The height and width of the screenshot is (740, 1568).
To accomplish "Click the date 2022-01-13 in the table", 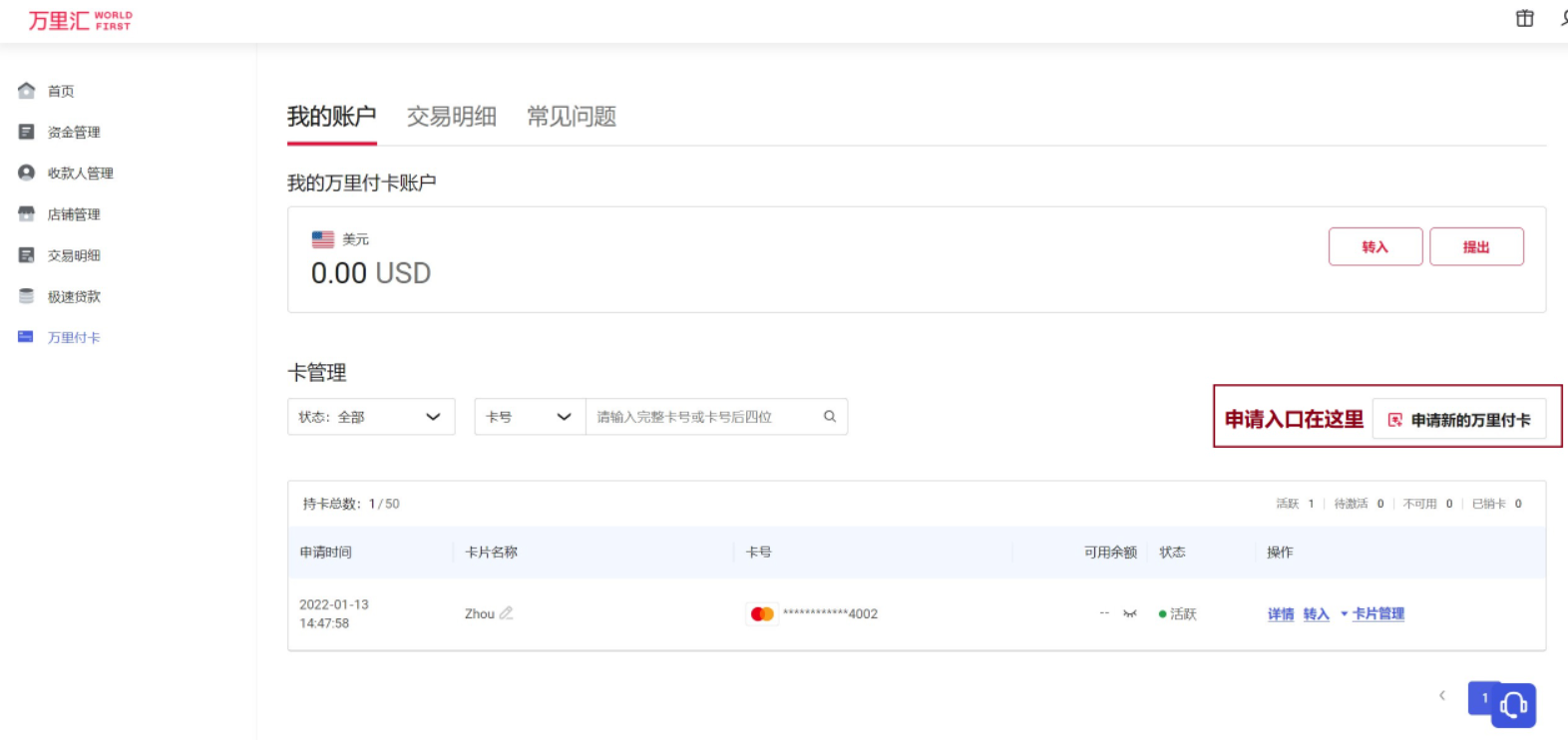I will (x=334, y=604).
